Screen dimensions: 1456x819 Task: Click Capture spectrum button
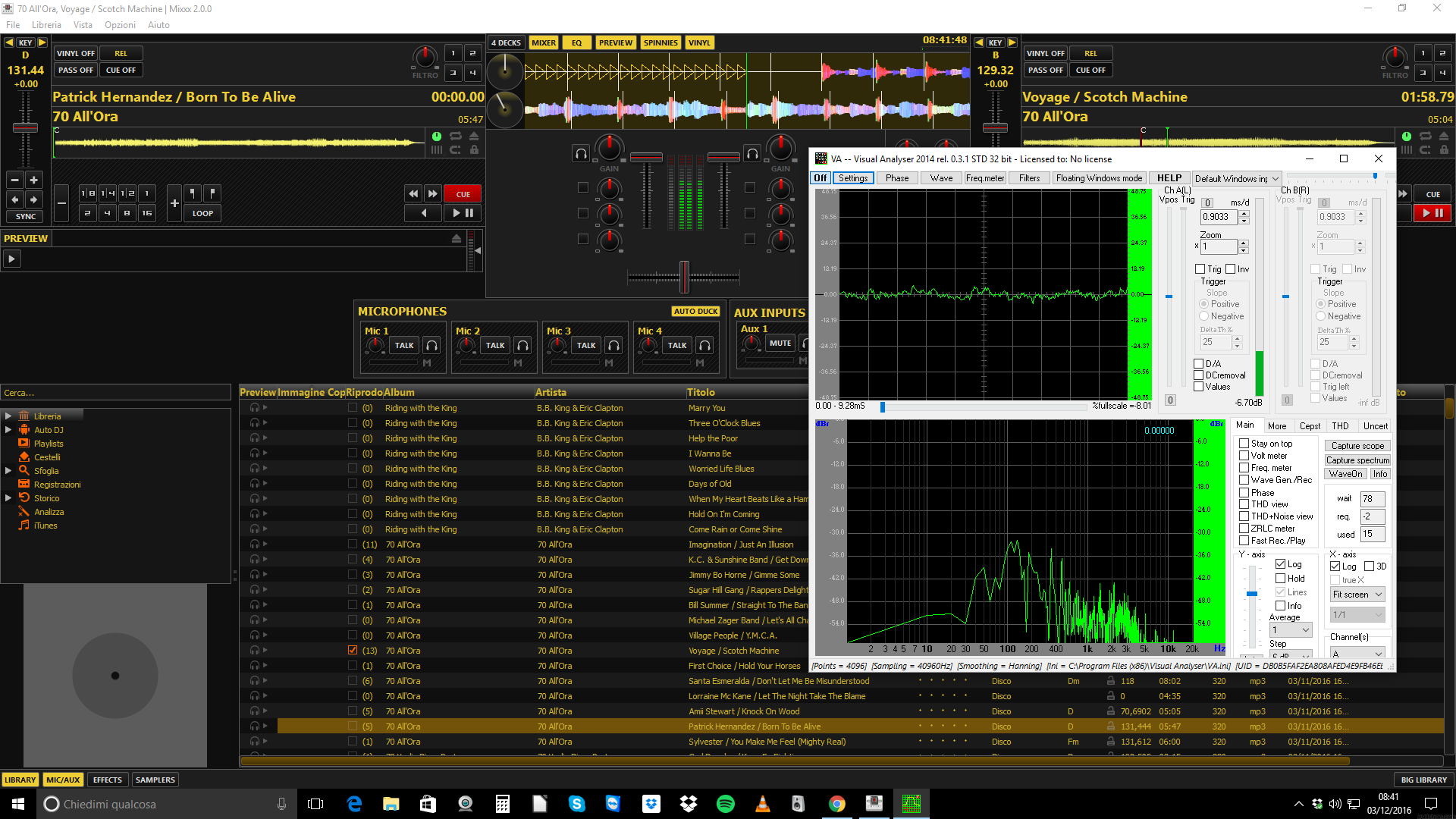pyautogui.click(x=1357, y=460)
